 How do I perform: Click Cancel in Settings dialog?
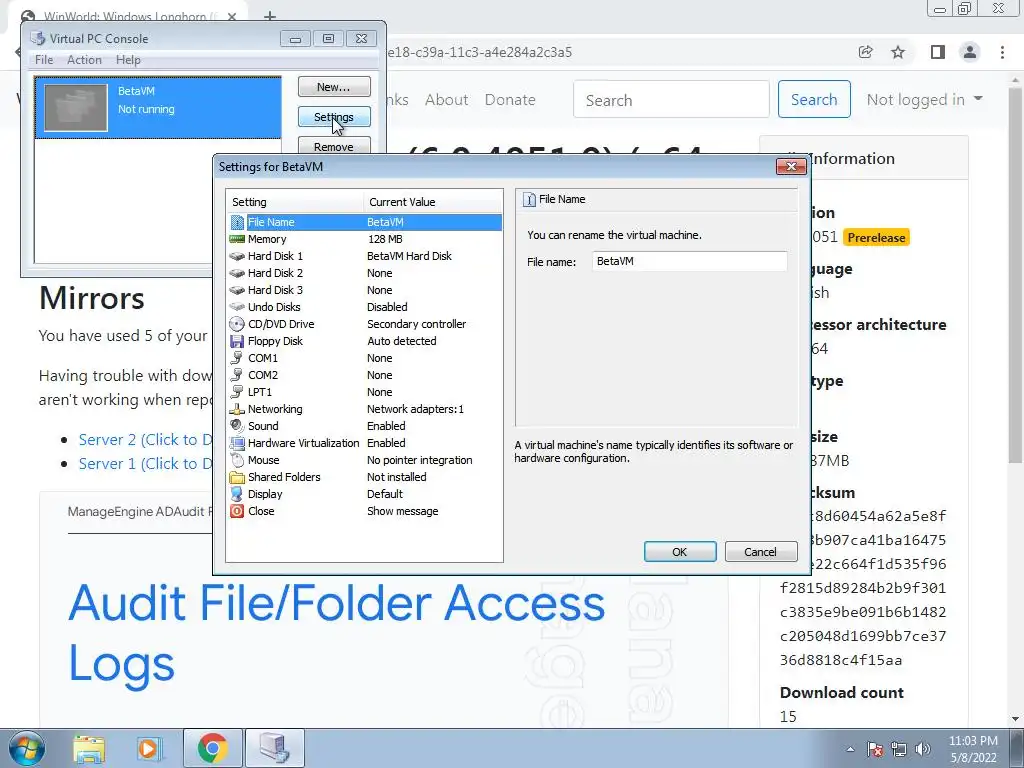(761, 552)
